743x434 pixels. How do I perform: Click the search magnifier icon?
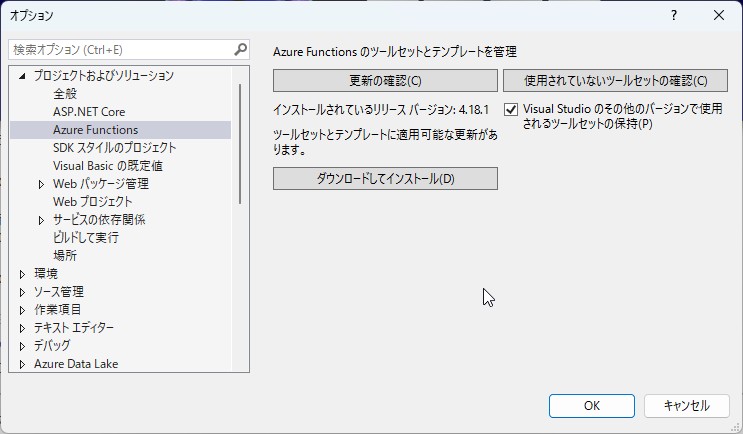click(x=241, y=49)
